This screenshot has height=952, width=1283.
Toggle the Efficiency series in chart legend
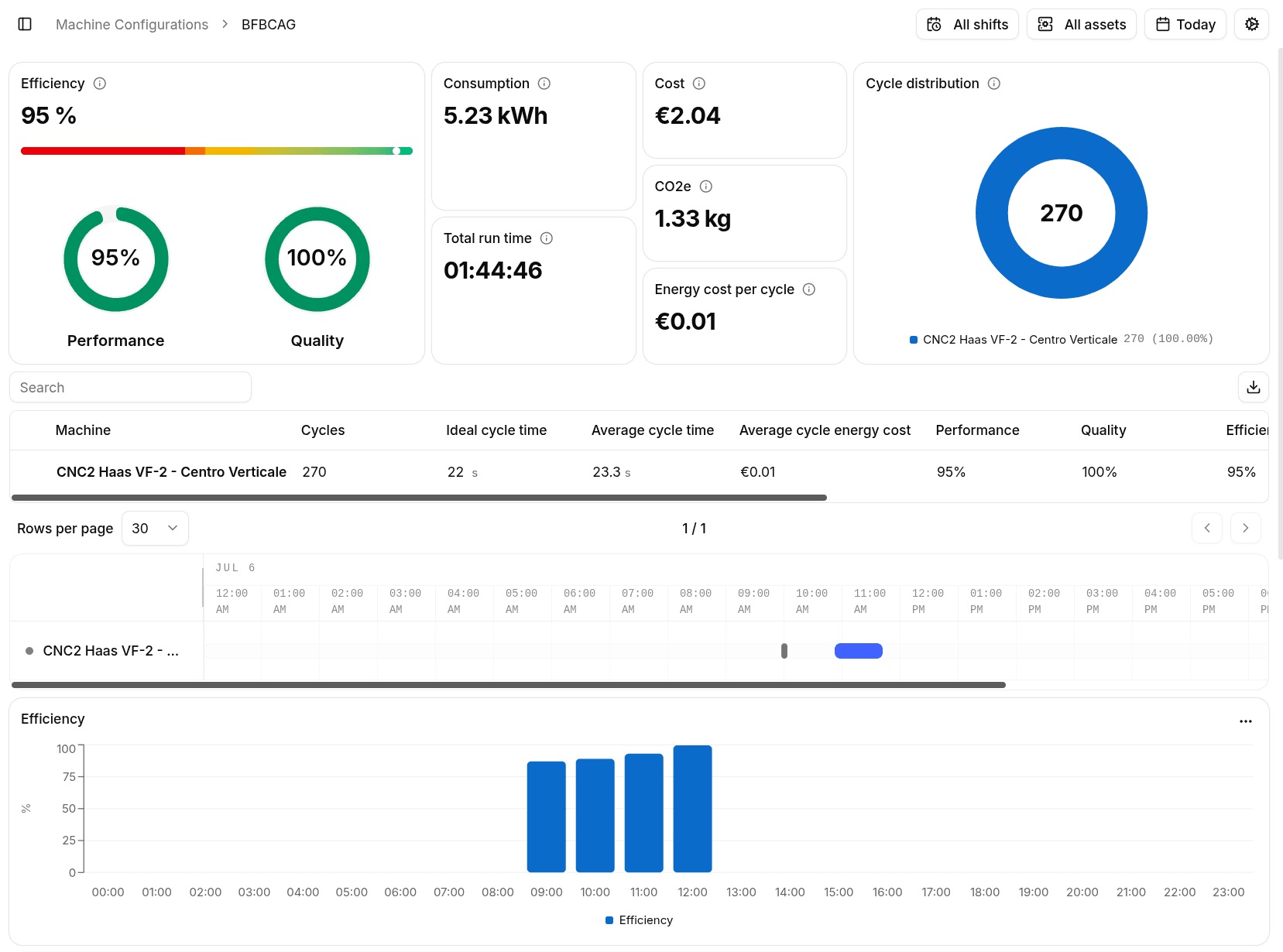click(639, 919)
